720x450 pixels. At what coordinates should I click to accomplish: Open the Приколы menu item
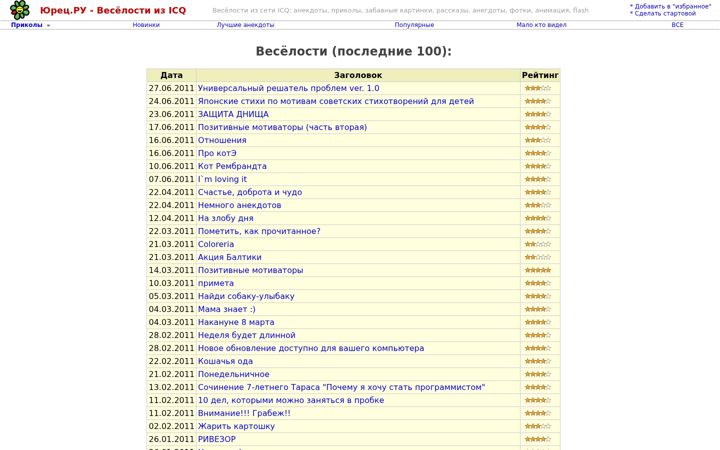[x=27, y=25]
